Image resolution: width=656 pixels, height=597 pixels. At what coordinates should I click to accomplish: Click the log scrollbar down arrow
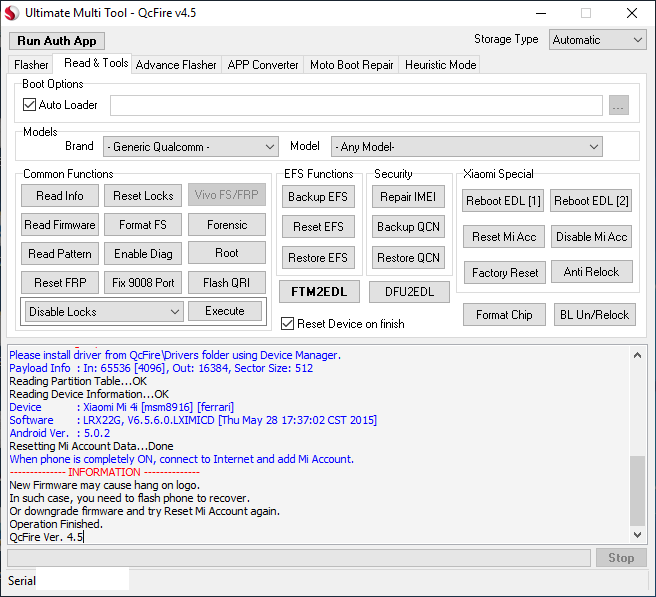[638, 534]
